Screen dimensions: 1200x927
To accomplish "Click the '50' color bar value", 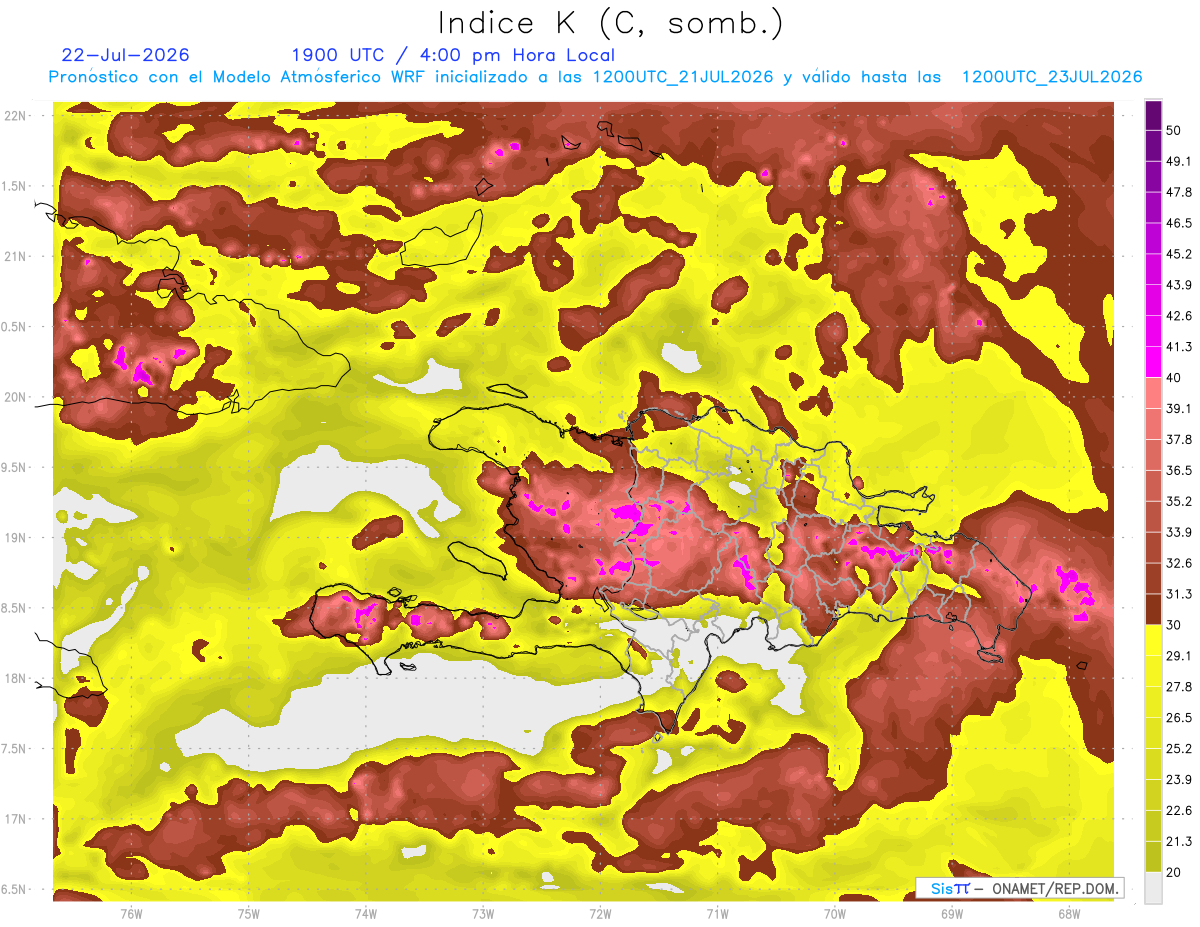I will click(x=1174, y=130).
